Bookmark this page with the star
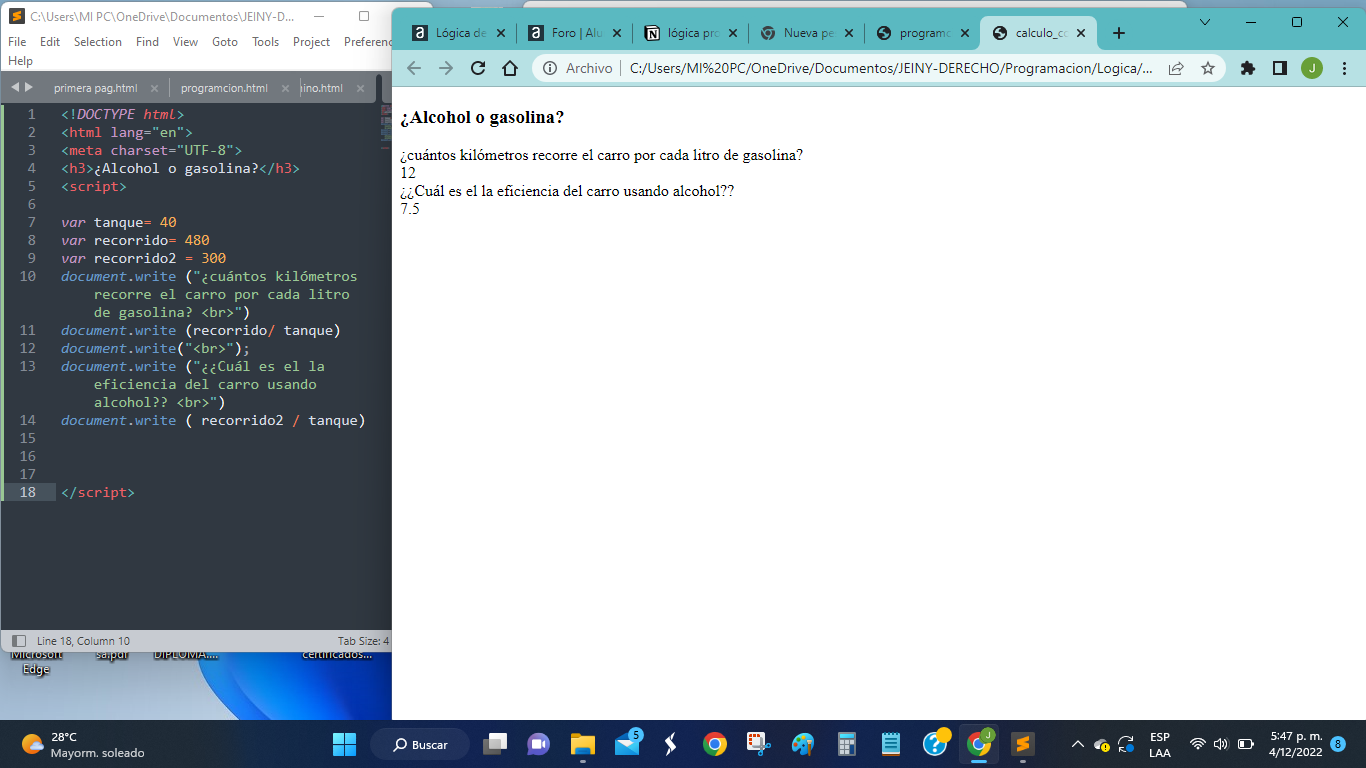The width and height of the screenshot is (1366, 768). click(1207, 68)
